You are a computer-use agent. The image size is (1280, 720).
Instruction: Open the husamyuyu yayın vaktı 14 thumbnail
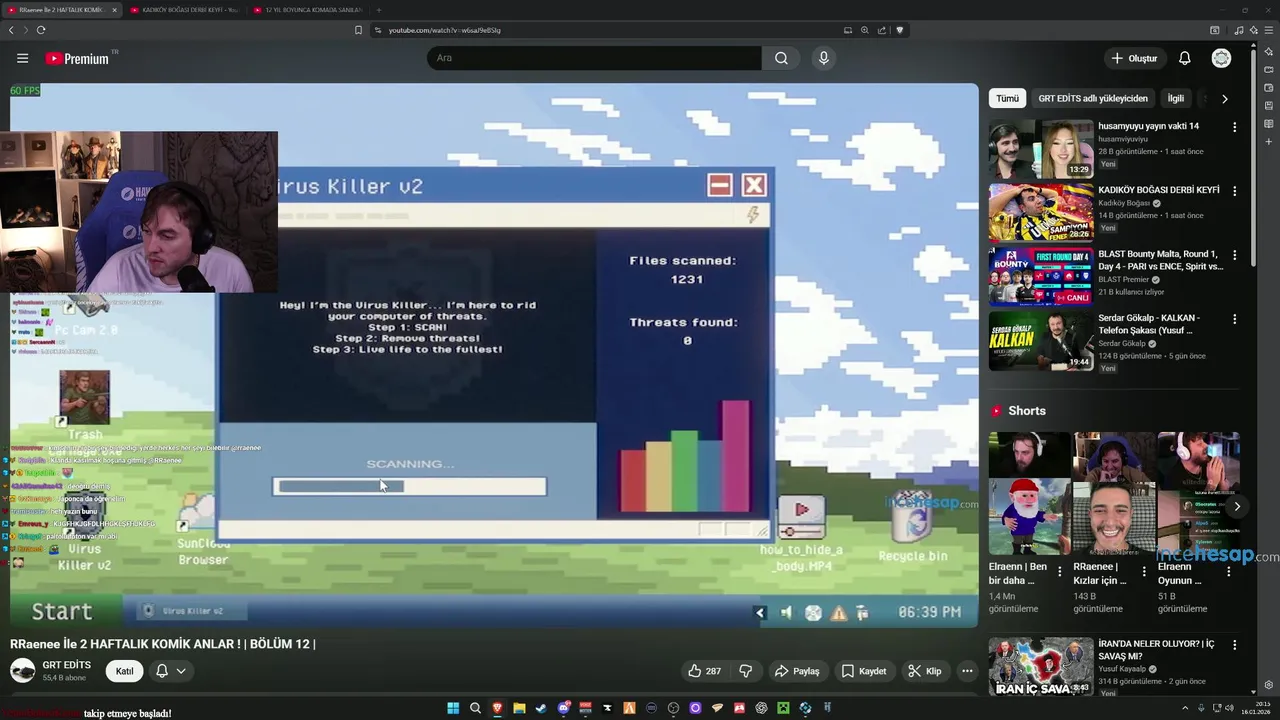click(x=1040, y=149)
